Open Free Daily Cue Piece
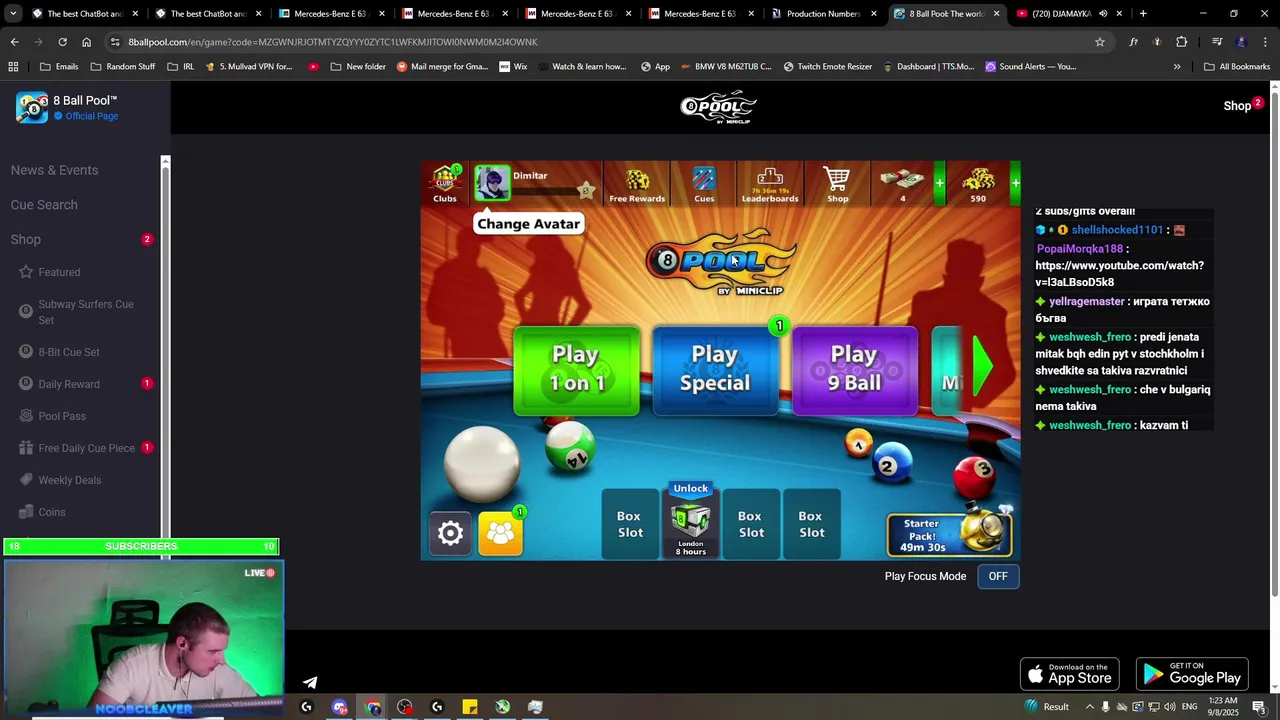The image size is (1280, 720). pos(86,448)
